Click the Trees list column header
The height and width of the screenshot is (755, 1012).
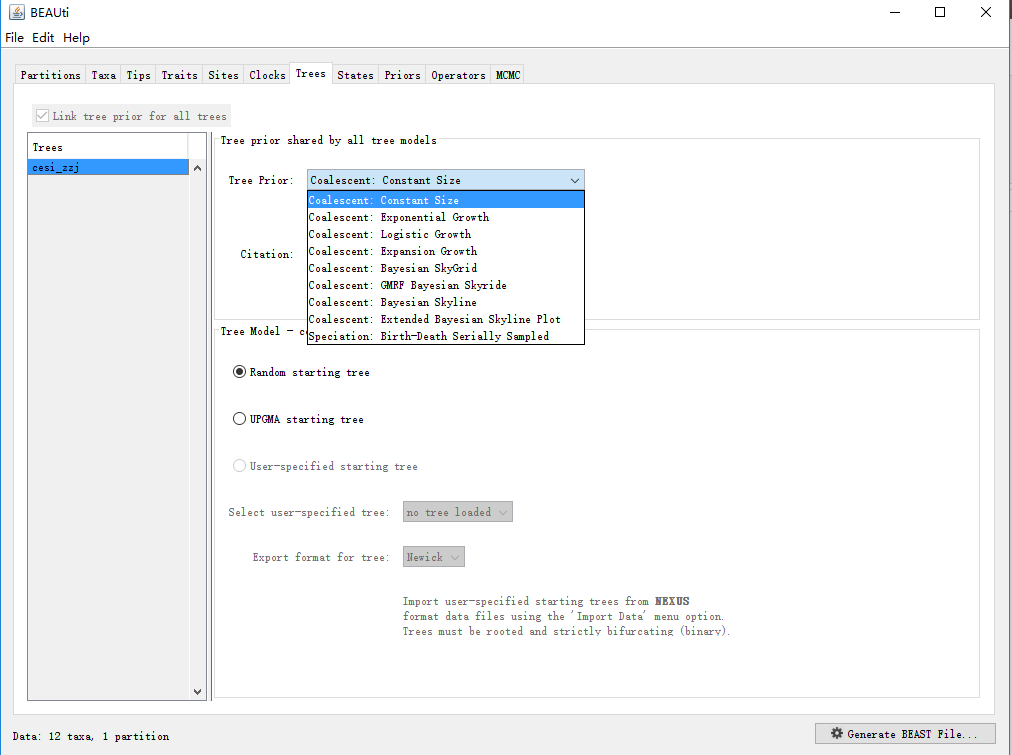pyautogui.click(x=108, y=147)
